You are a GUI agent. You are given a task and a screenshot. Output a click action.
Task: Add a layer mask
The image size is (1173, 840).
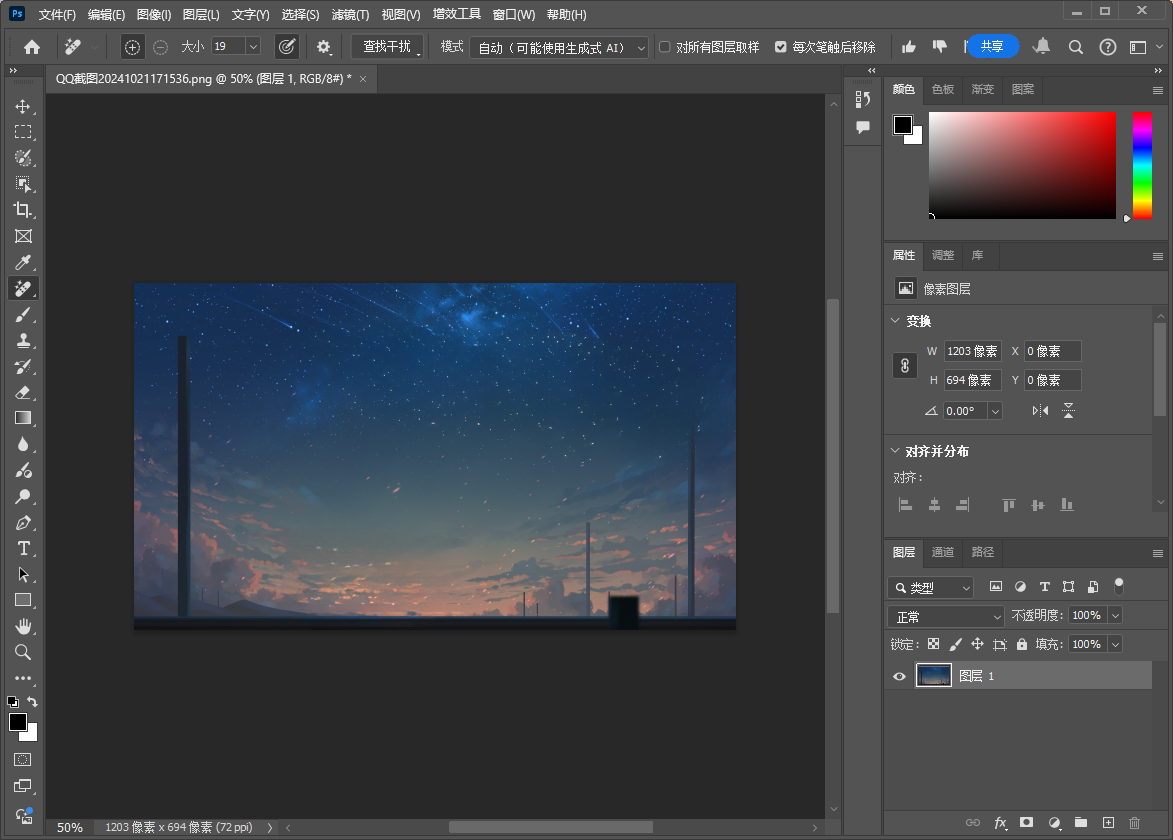(x=1026, y=823)
